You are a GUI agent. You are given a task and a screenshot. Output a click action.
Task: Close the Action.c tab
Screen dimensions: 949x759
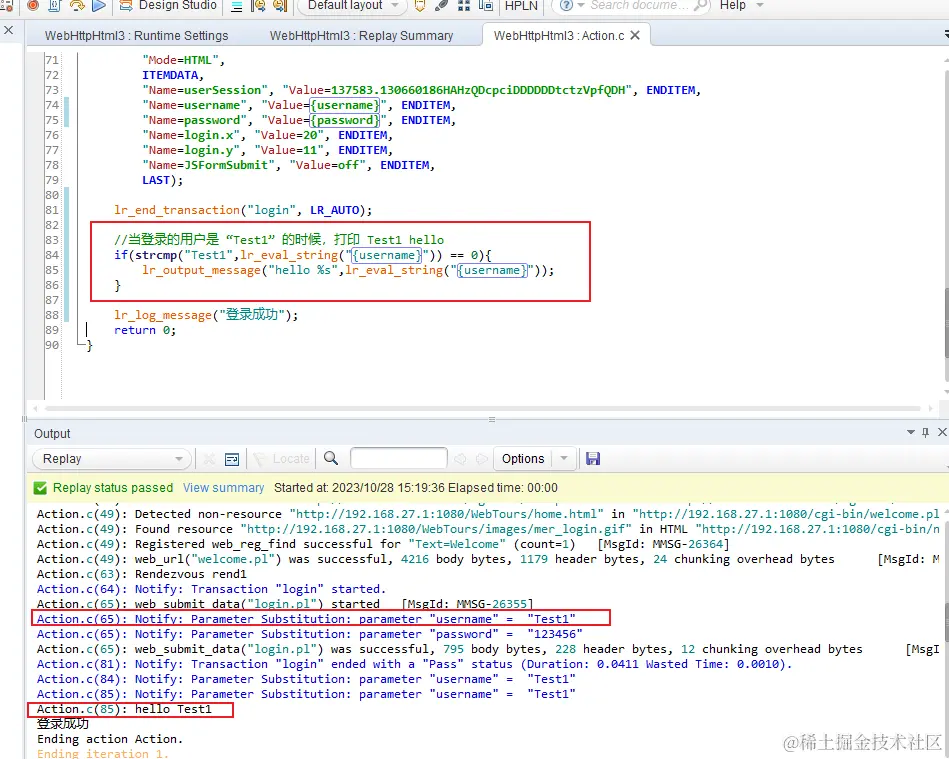click(635, 35)
